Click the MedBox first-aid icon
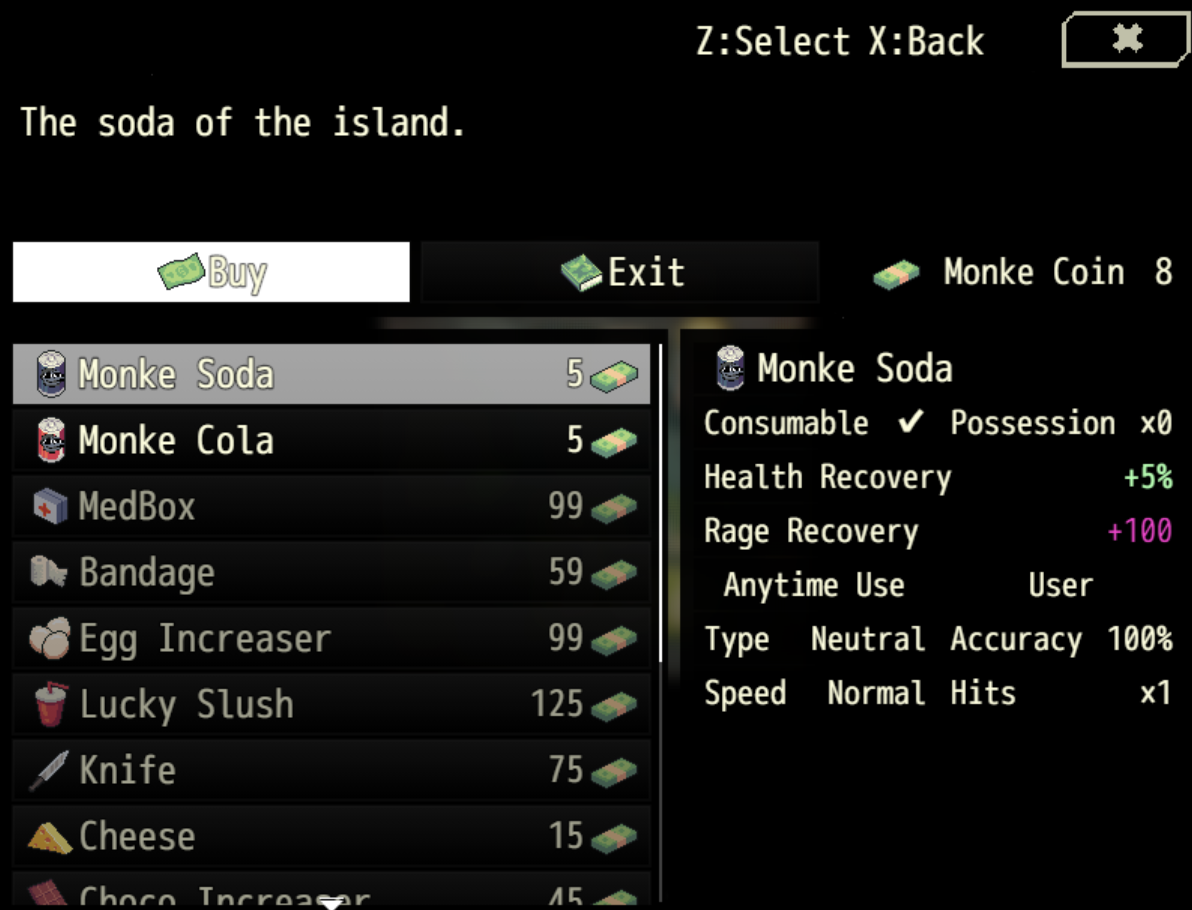Viewport: 1192px width, 910px height. (x=51, y=506)
